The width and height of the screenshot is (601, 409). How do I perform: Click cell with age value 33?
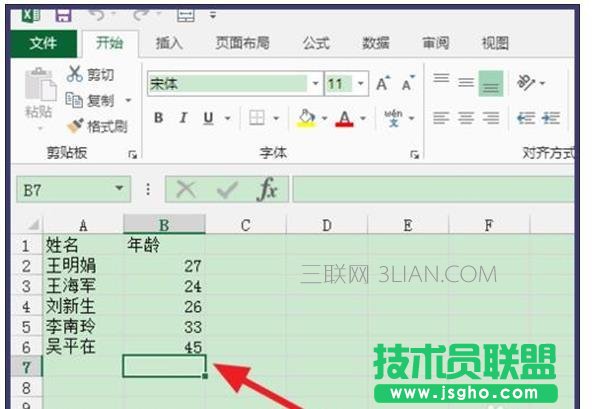[164, 327]
